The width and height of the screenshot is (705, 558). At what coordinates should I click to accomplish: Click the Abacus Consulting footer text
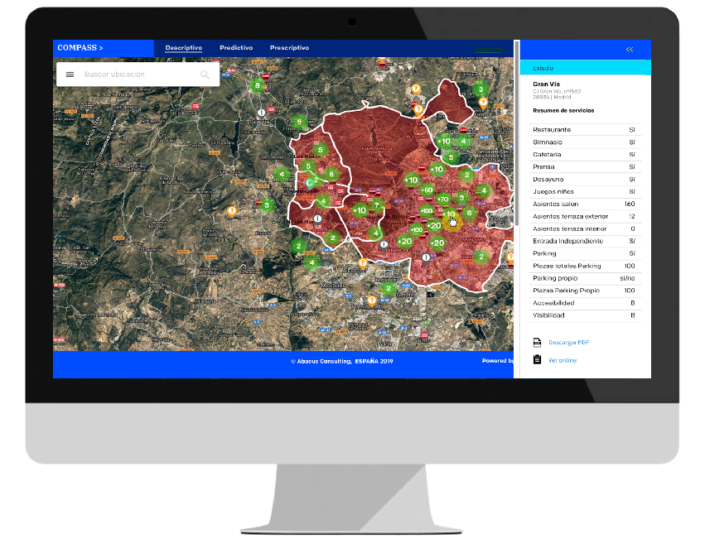click(x=342, y=361)
